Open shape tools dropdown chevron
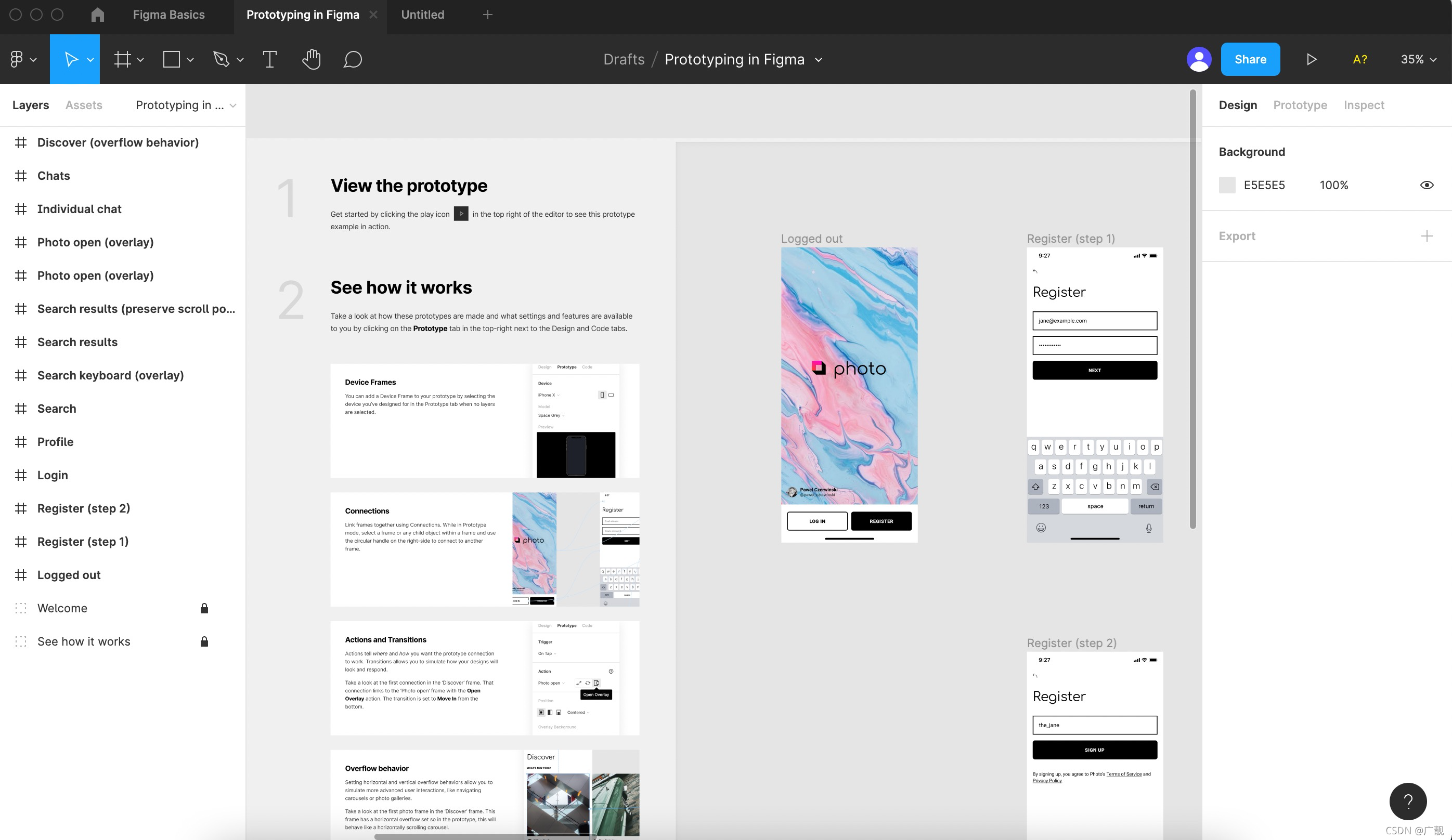Image resolution: width=1452 pixels, height=840 pixels. 190,59
